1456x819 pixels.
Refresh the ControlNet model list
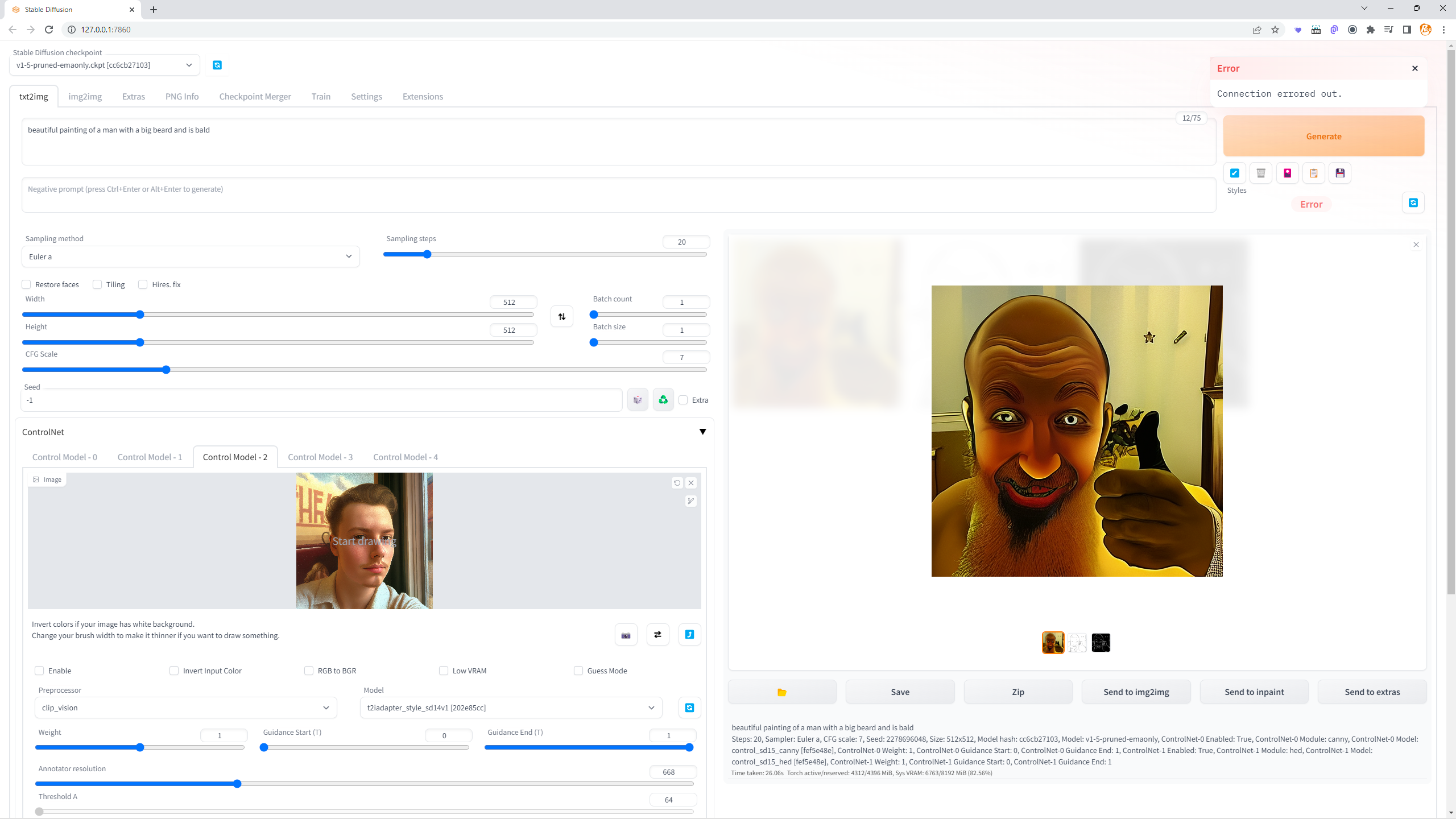(x=689, y=708)
